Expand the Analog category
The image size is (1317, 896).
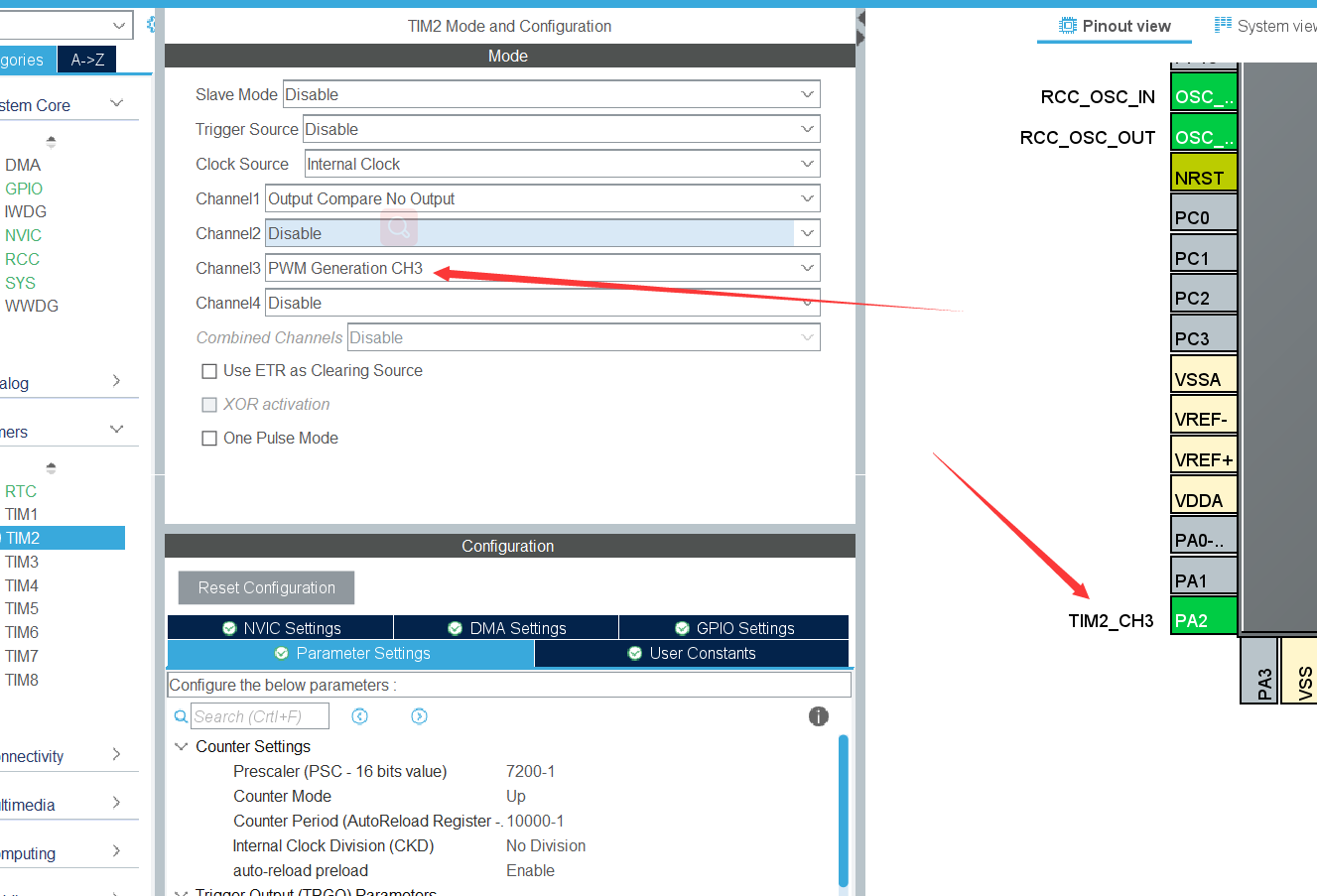tap(116, 381)
